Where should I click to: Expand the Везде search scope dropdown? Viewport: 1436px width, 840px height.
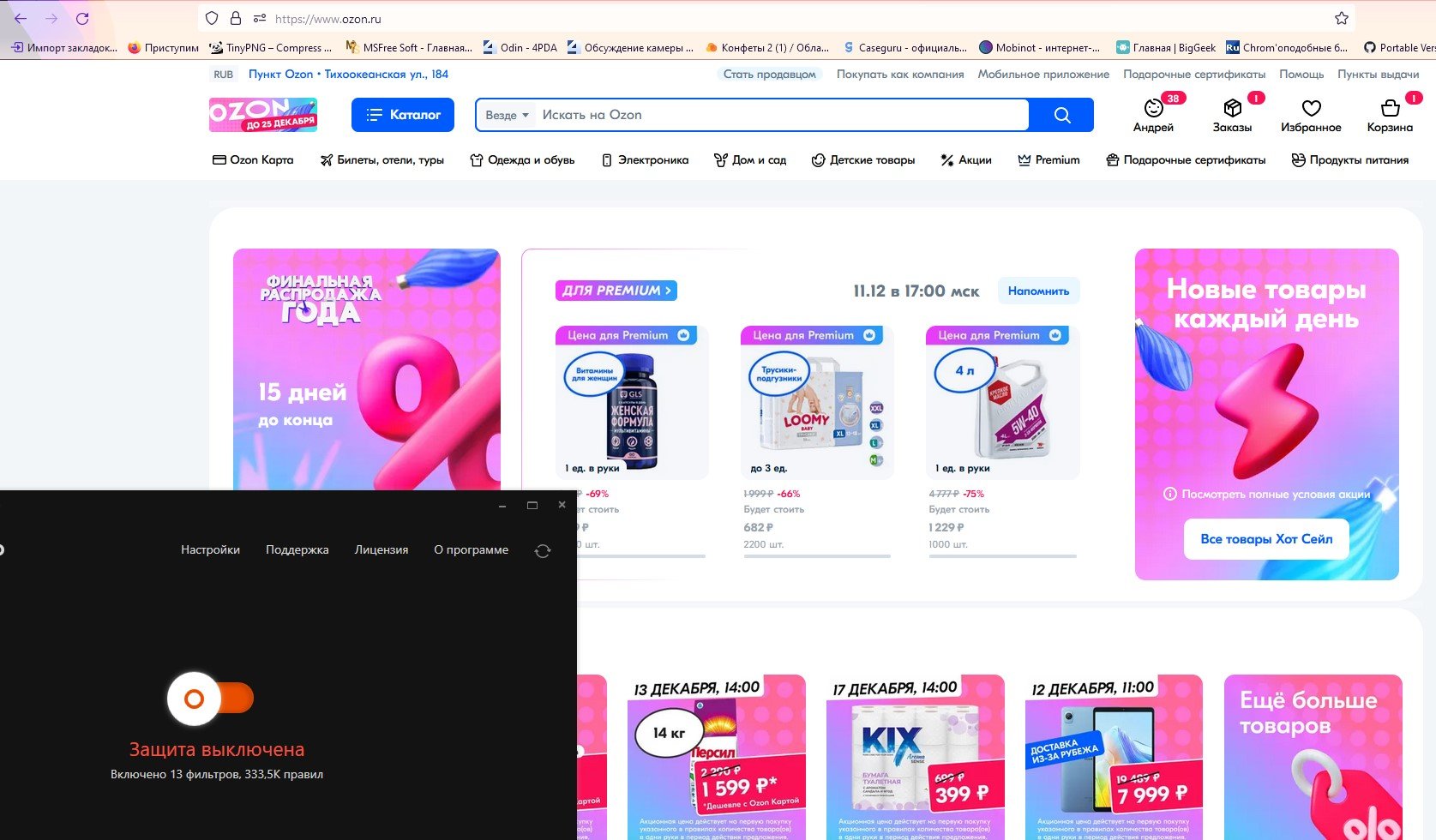click(507, 115)
